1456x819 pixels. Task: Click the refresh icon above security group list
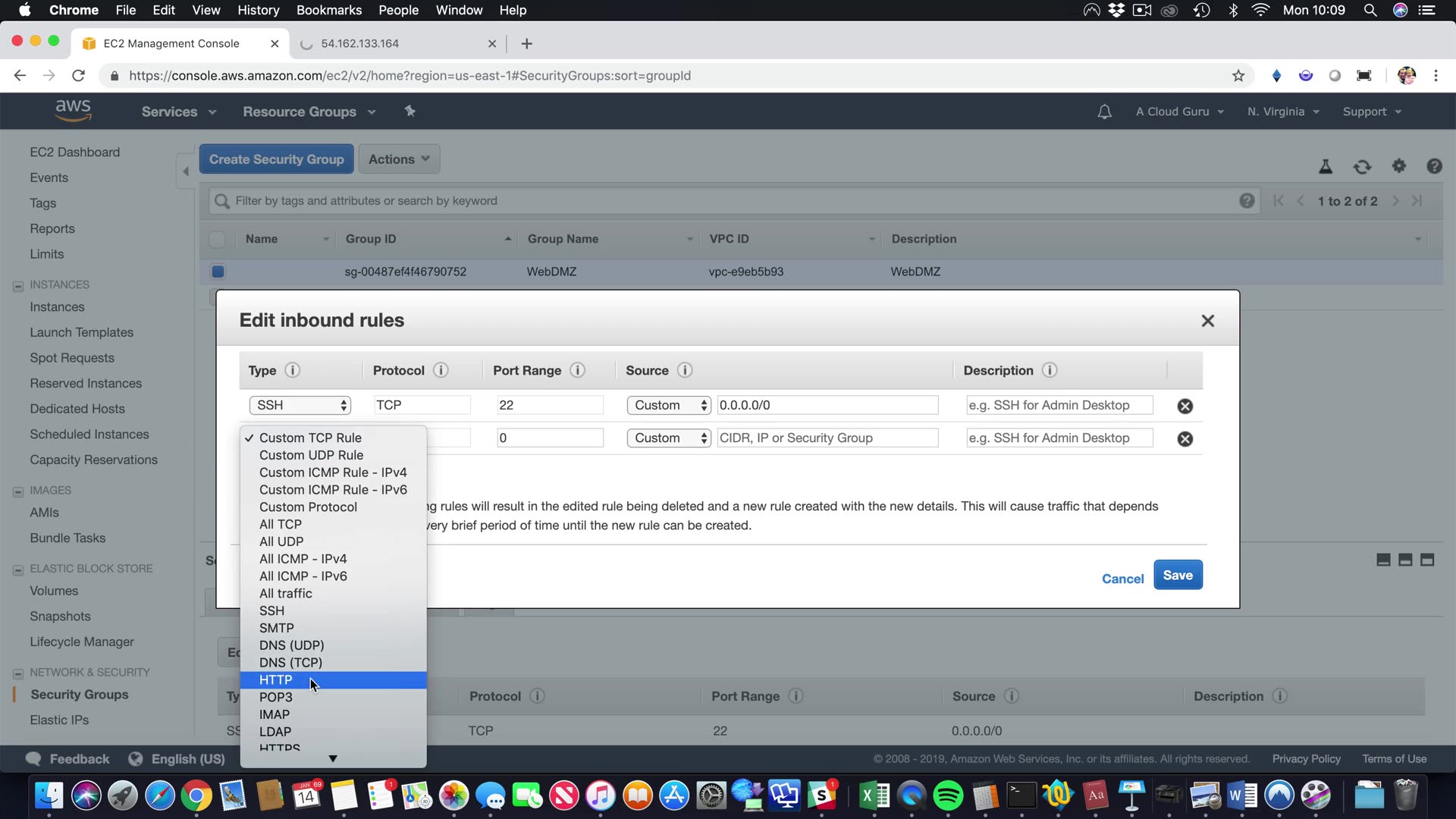coord(1362,167)
